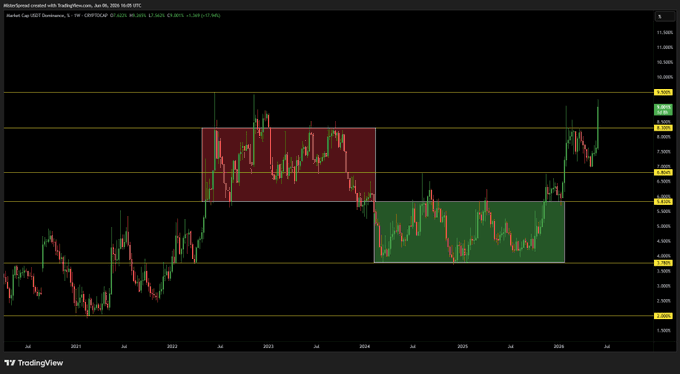This screenshot has height=374, width=680.
Task: Click the 2025 label on time axis
Action: pos(463,346)
